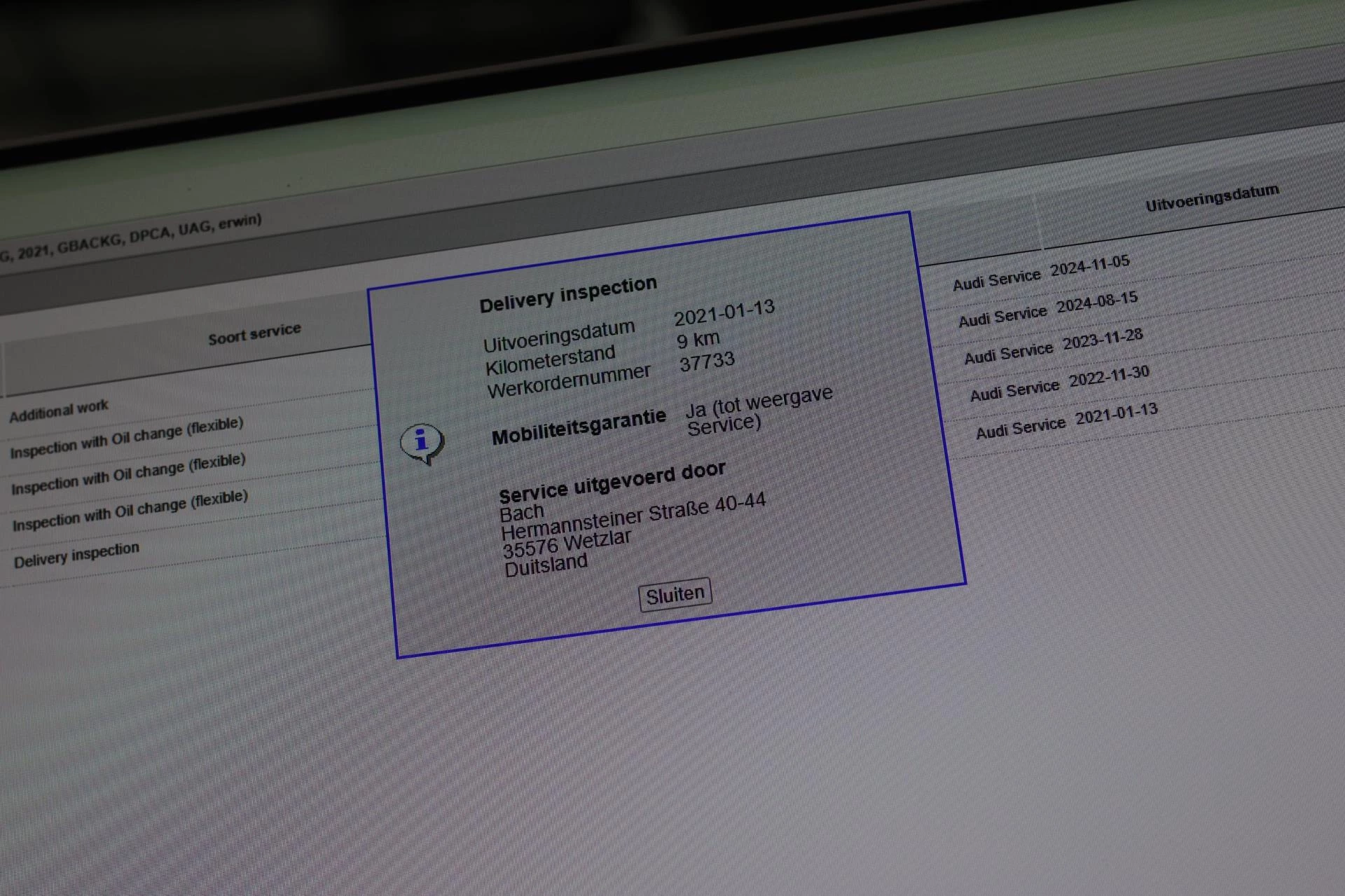The image size is (1345, 896).
Task: Select Audi Service entry dated 2023-11-28
Action: (1053, 346)
